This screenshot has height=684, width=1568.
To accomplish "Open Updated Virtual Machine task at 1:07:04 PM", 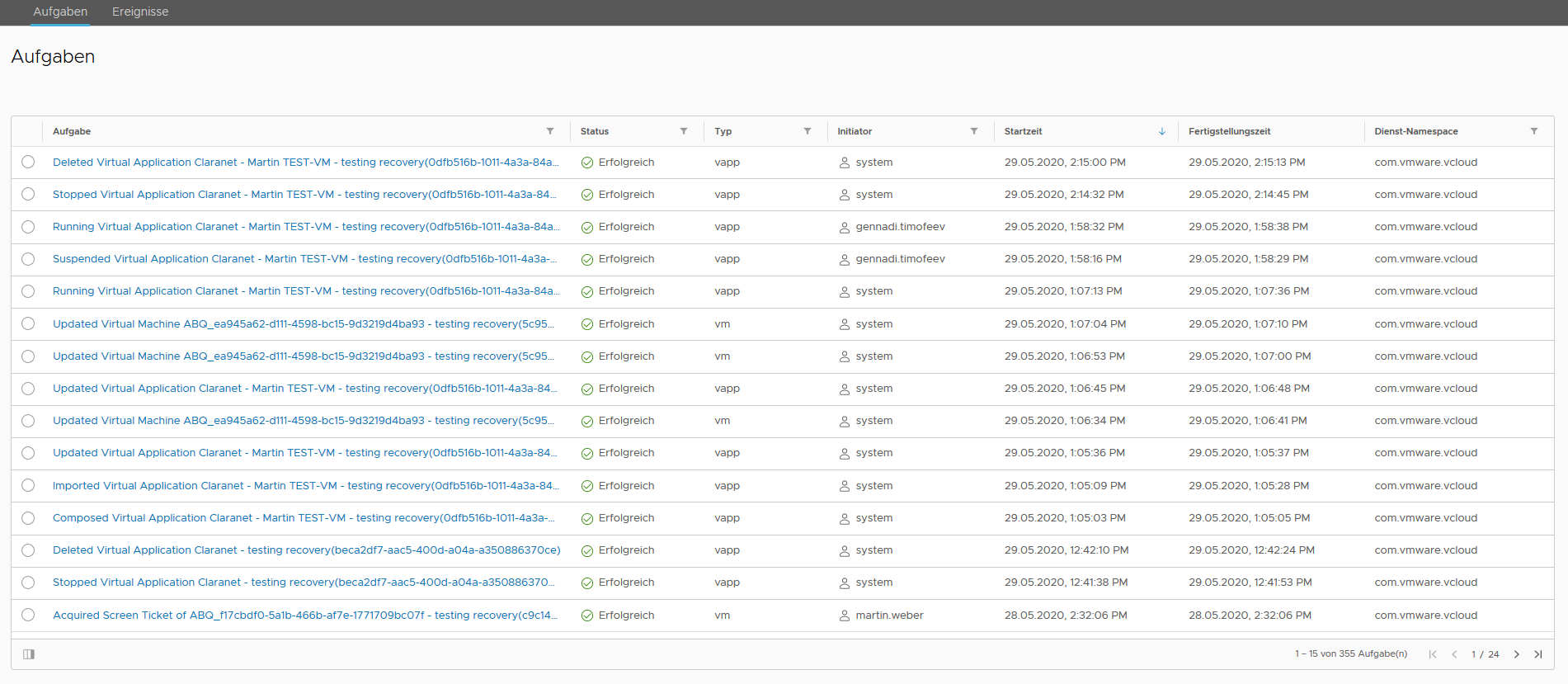I will coord(304,324).
